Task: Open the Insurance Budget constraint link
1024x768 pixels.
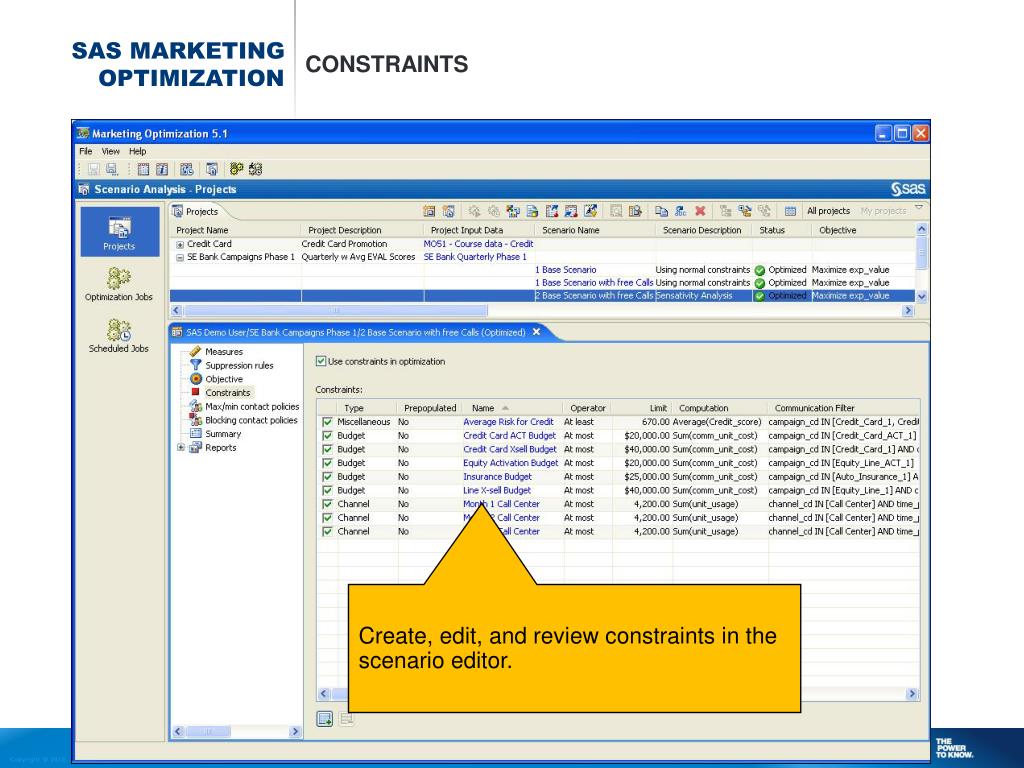Action: coord(497,477)
